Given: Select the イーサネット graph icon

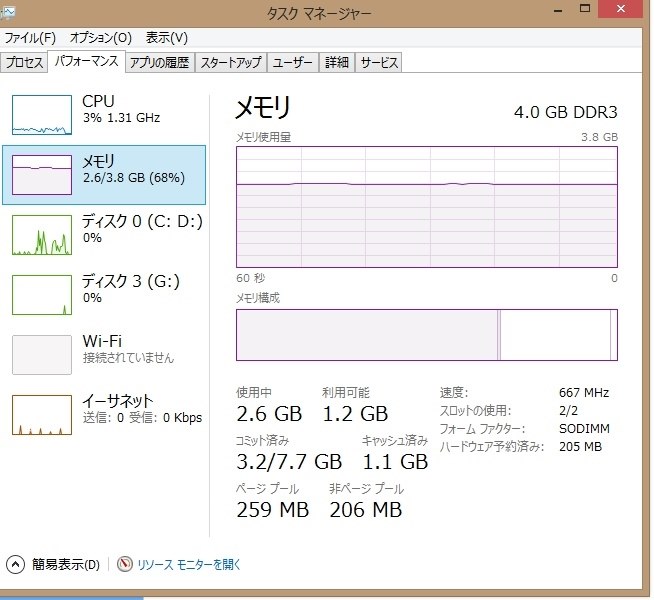Looking at the screenshot, I should click(42, 414).
